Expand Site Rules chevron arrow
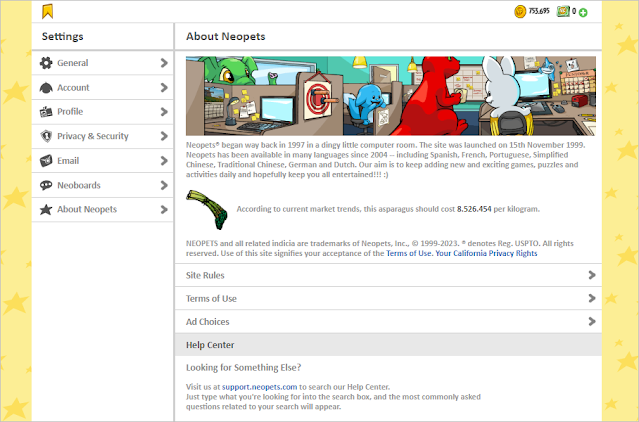639x422 pixels. click(x=592, y=275)
